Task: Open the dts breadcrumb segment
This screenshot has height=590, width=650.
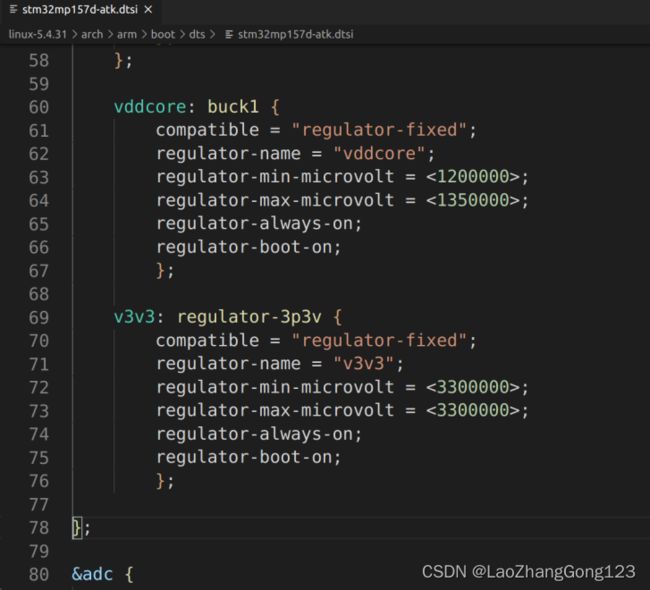Action: tap(197, 34)
